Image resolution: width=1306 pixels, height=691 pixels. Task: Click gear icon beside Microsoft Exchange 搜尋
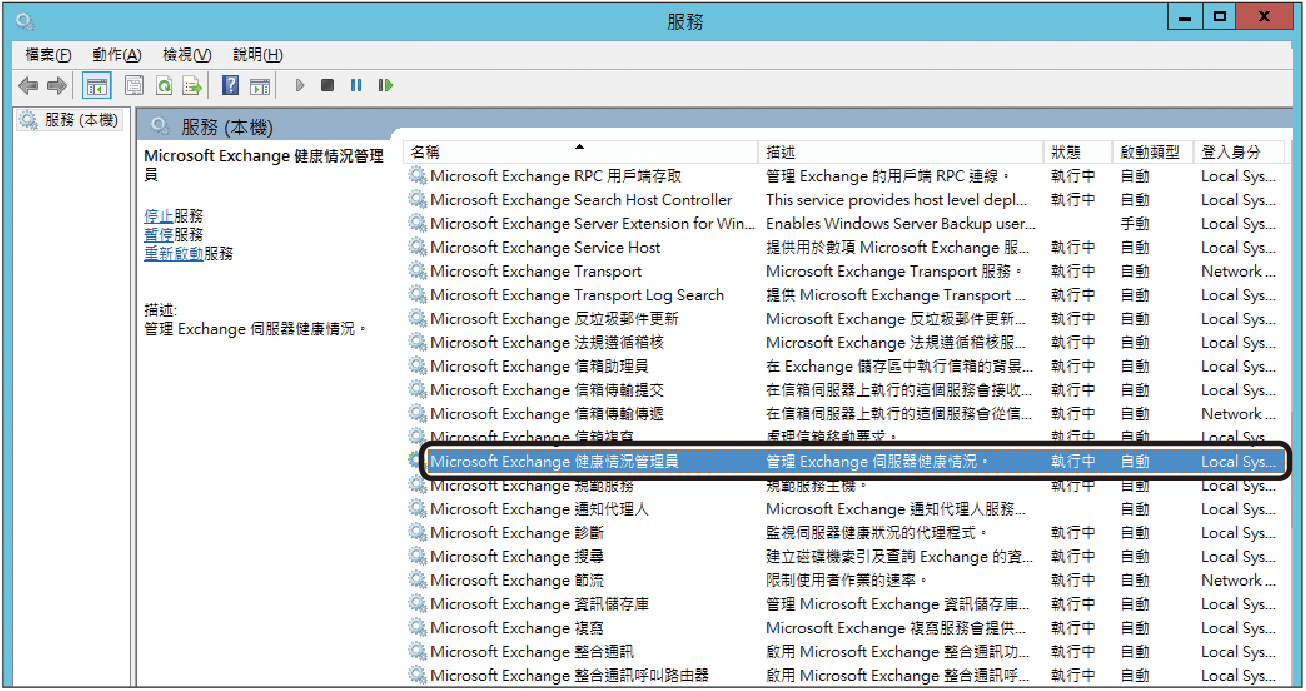(x=417, y=557)
